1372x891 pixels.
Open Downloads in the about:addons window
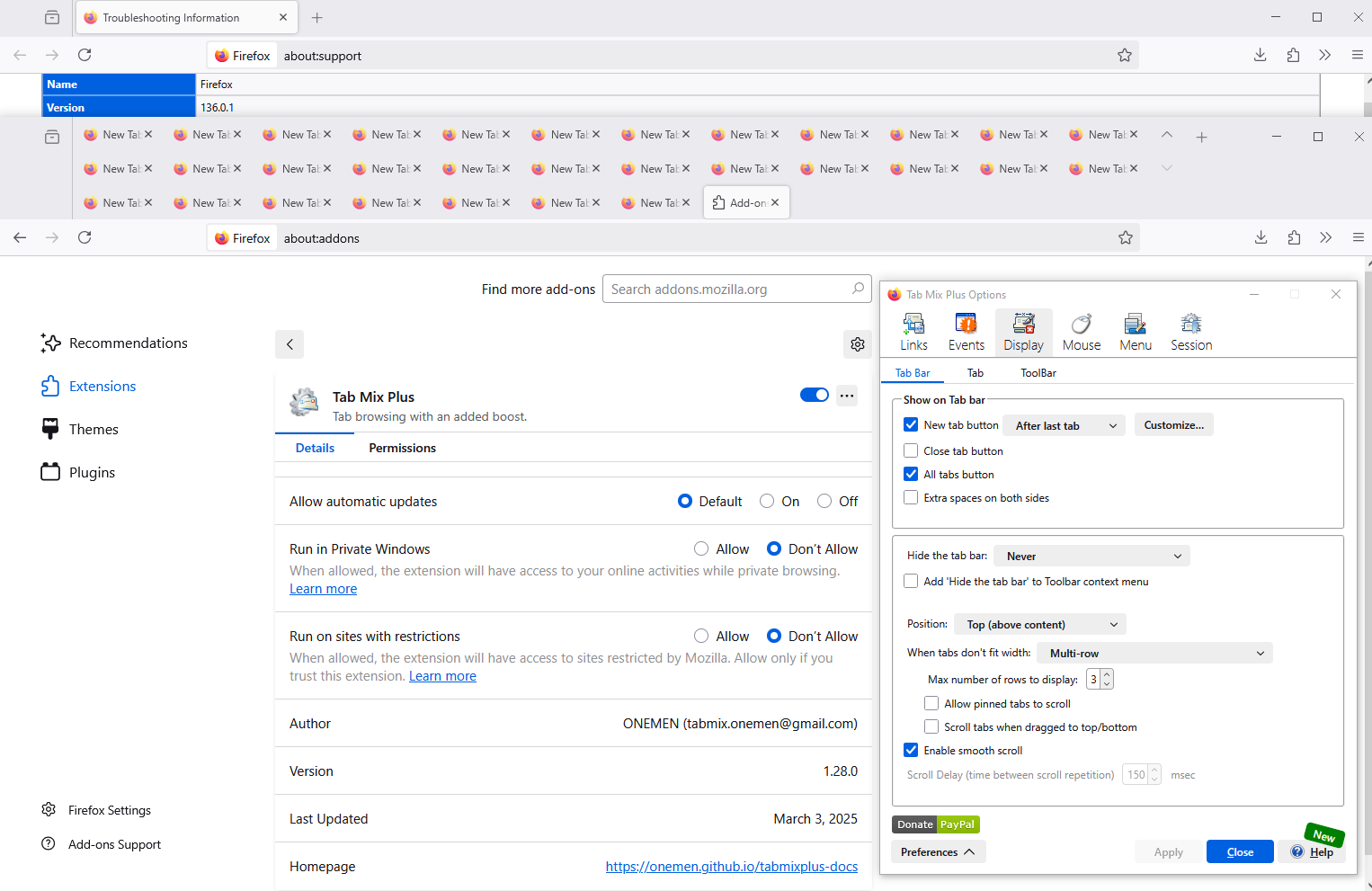pos(1261,238)
